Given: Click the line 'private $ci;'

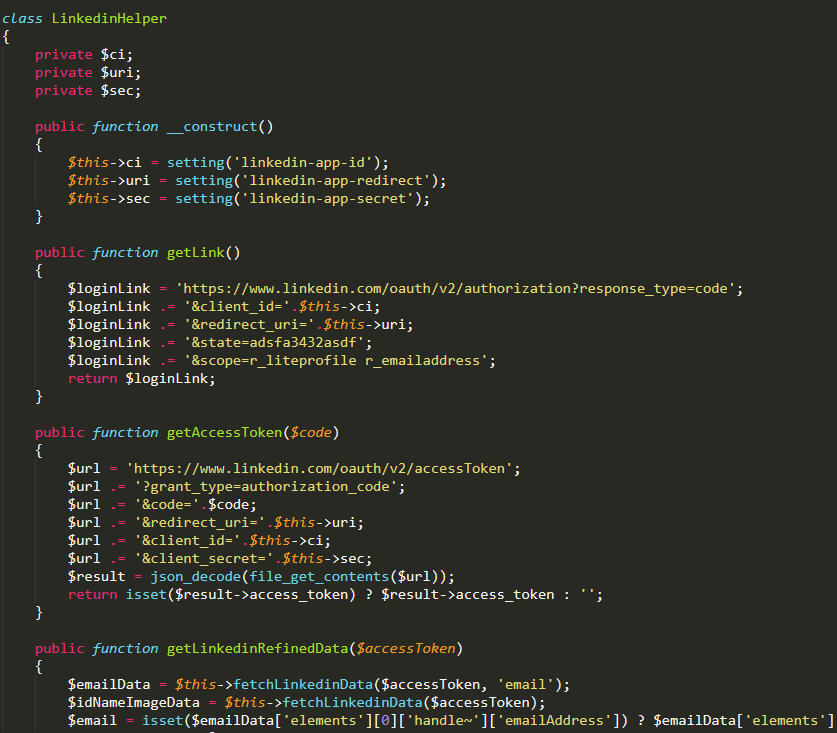Looking at the screenshot, I should [x=84, y=54].
